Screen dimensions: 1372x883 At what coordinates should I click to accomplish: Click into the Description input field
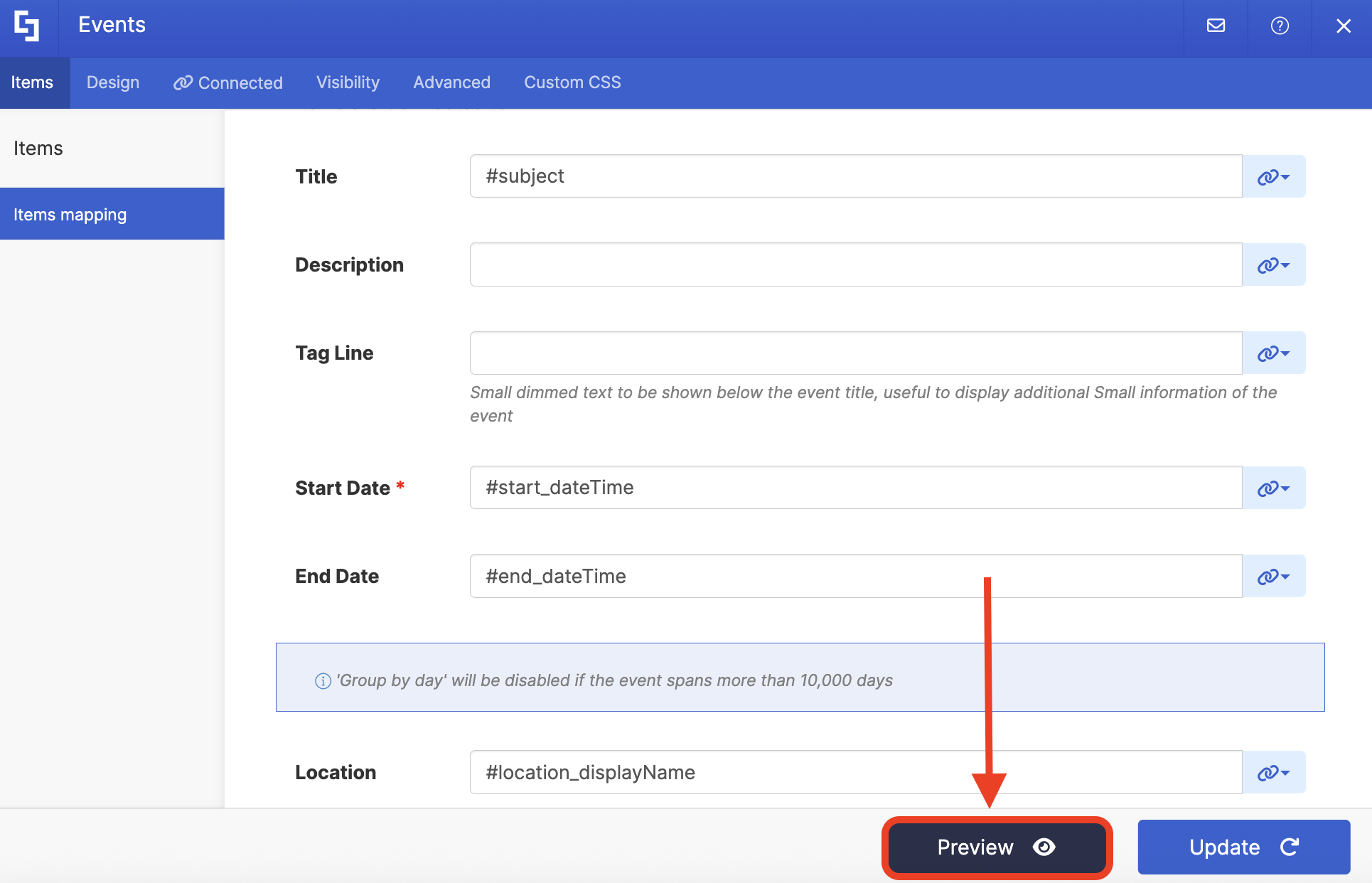pyautogui.click(x=855, y=265)
